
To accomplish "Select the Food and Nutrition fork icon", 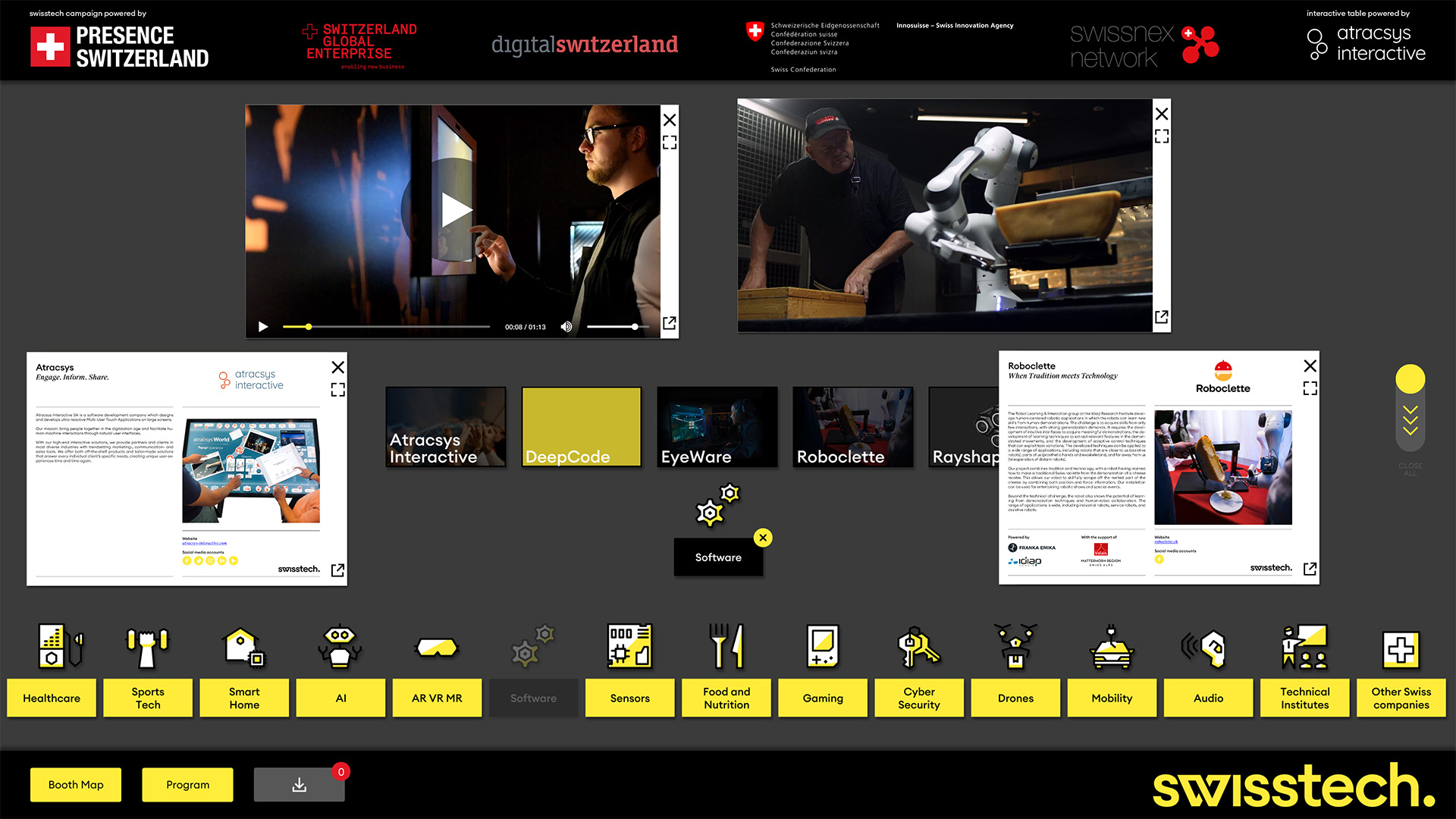I will tap(726, 646).
